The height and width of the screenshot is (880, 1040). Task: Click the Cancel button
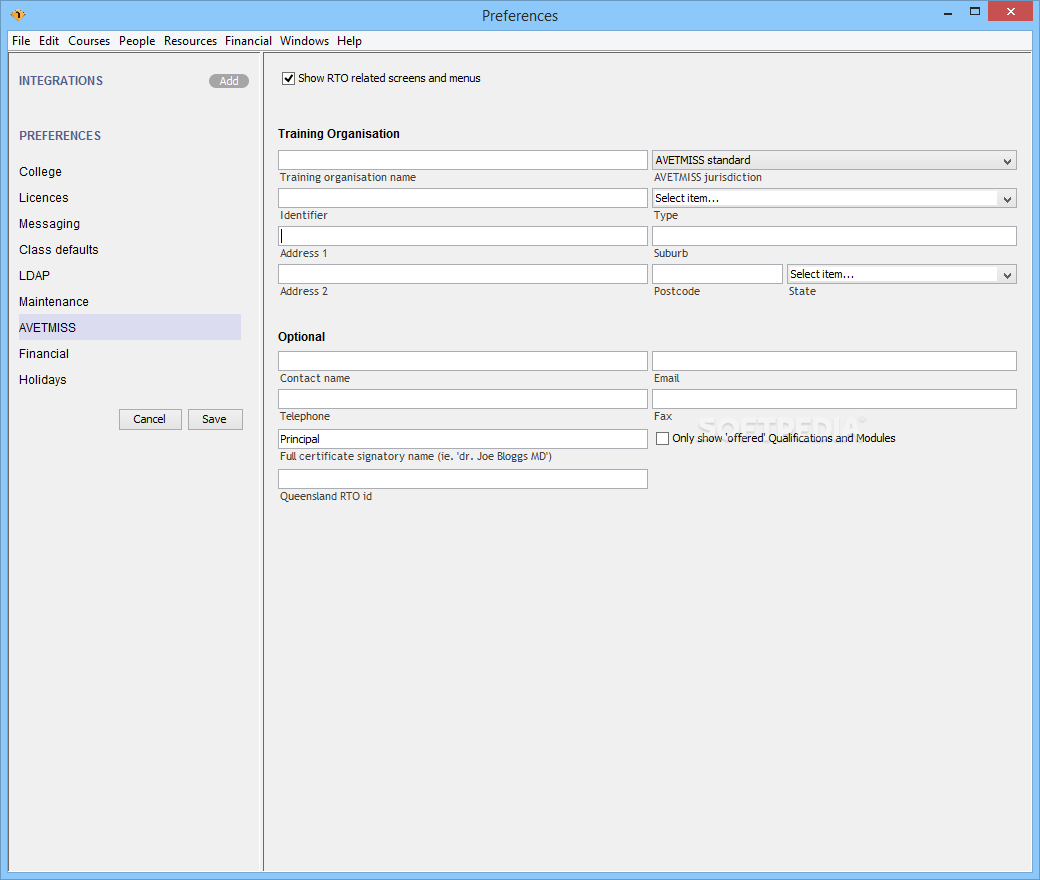150,419
